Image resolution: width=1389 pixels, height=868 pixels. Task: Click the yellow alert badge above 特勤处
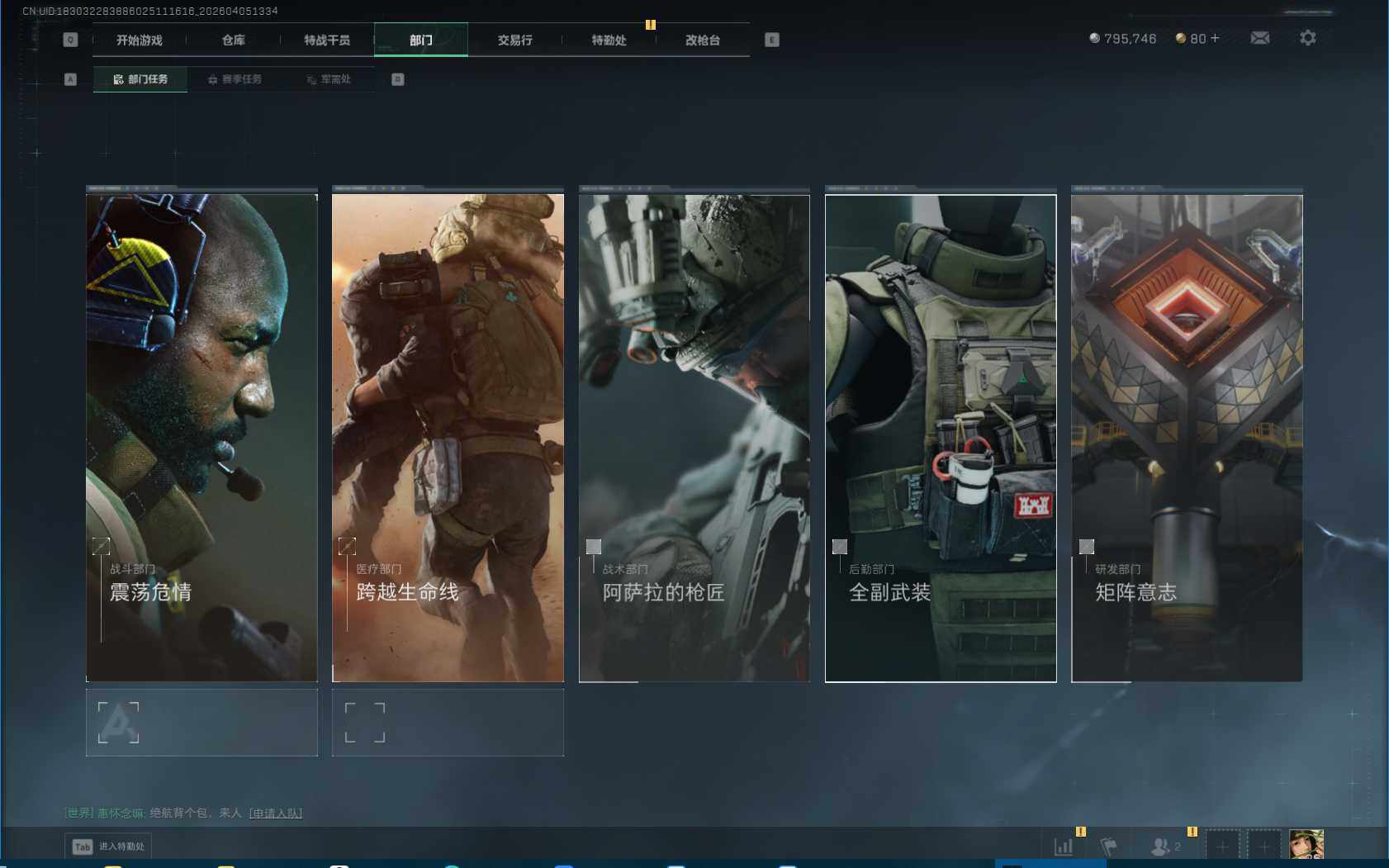[651, 25]
